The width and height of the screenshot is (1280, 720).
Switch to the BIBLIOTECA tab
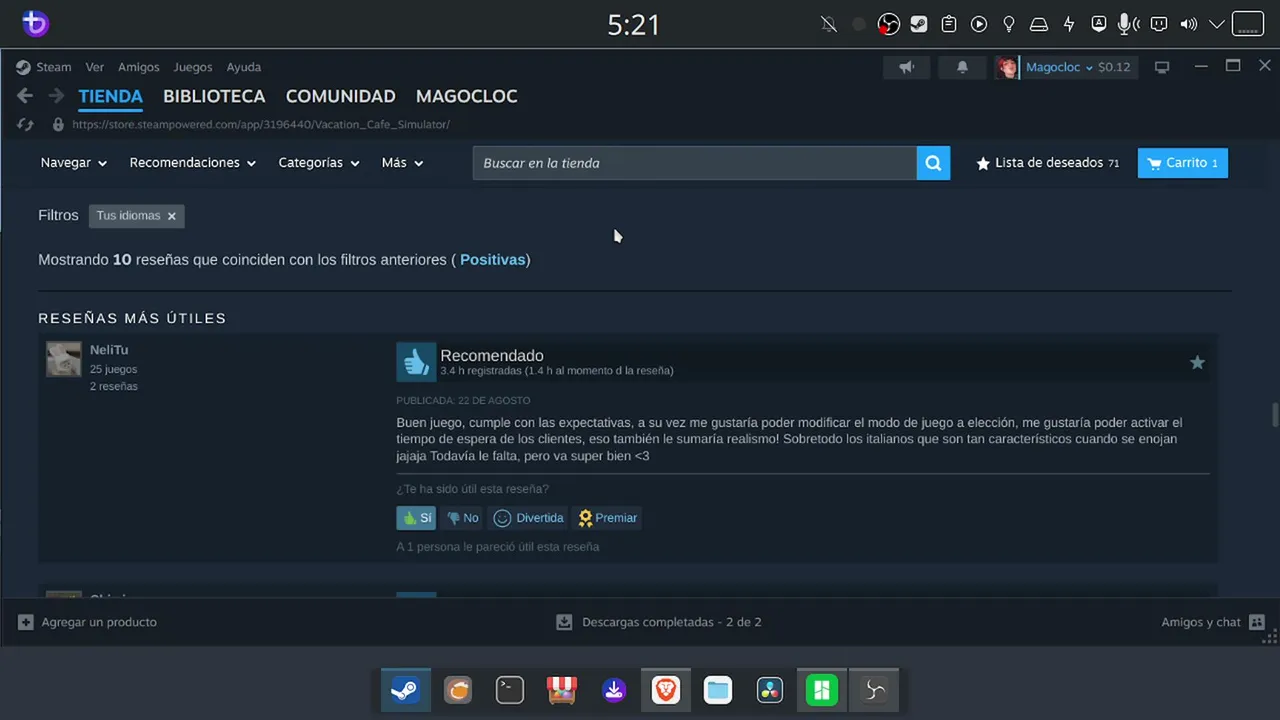click(x=214, y=97)
